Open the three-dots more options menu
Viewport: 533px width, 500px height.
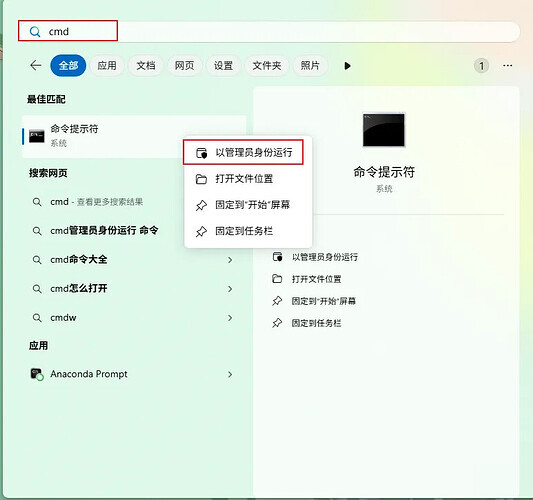(x=507, y=66)
